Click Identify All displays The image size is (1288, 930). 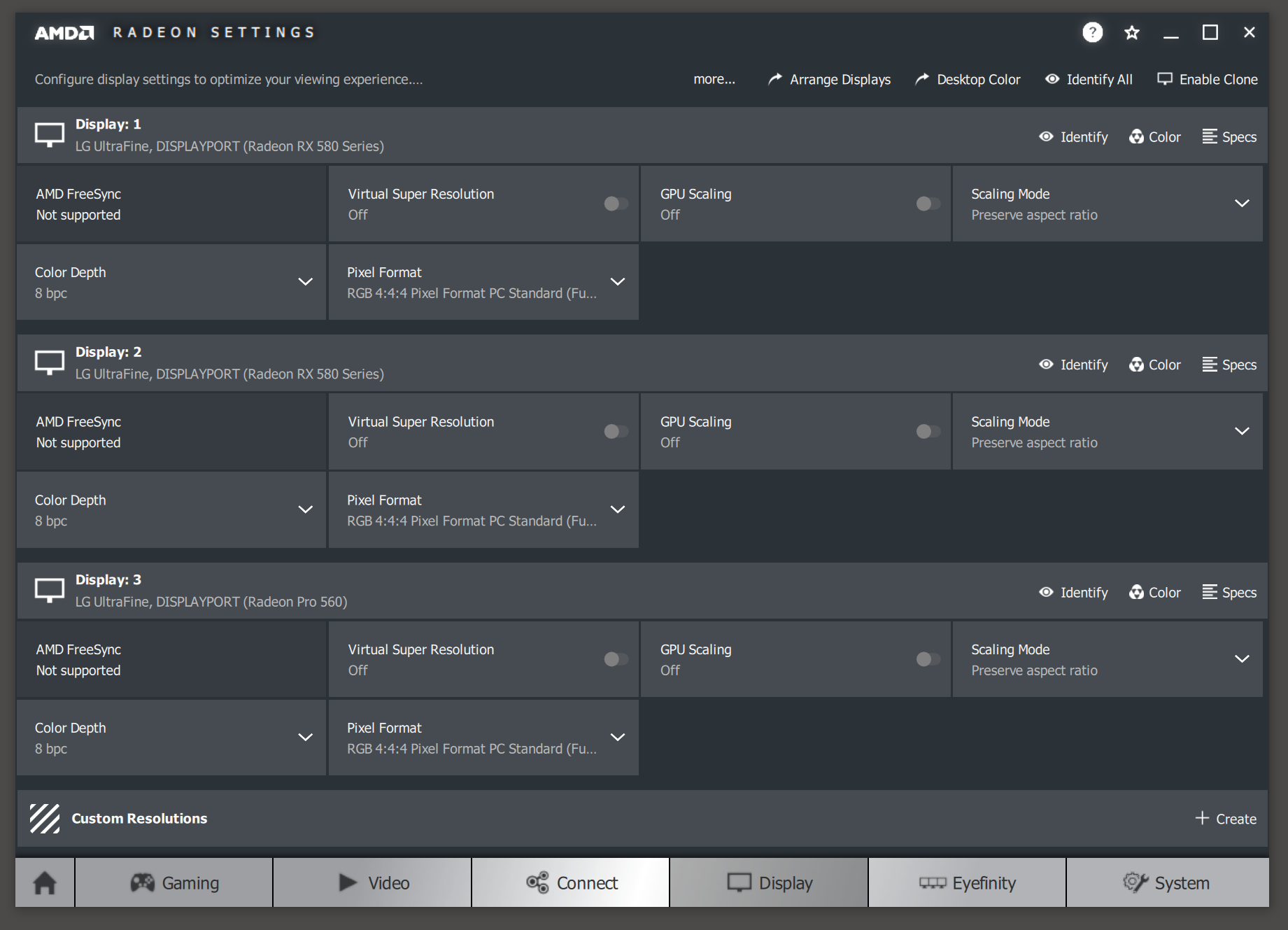click(x=1089, y=79)
